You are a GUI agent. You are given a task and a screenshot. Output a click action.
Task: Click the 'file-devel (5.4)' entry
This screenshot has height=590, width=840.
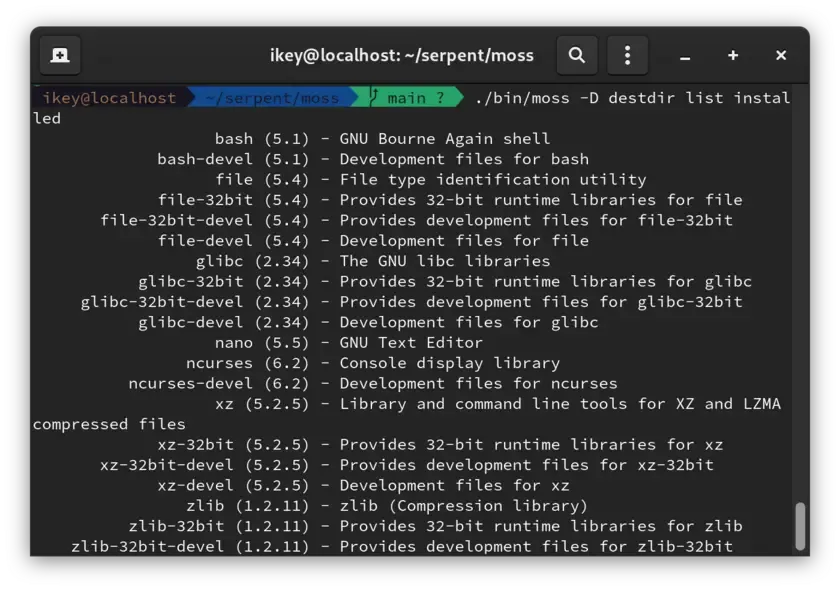(233, 241)
